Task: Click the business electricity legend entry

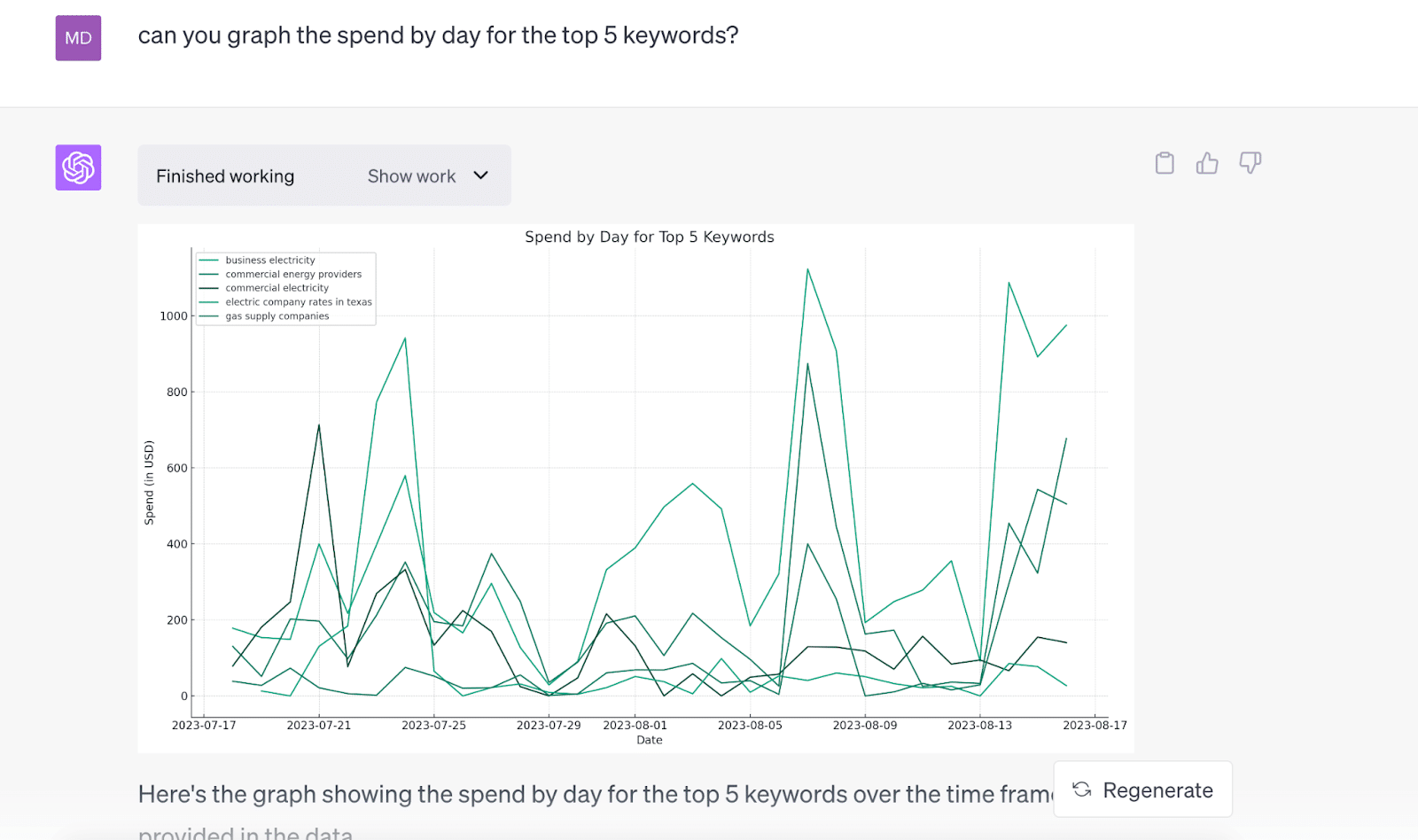Action: coord(269,261)
